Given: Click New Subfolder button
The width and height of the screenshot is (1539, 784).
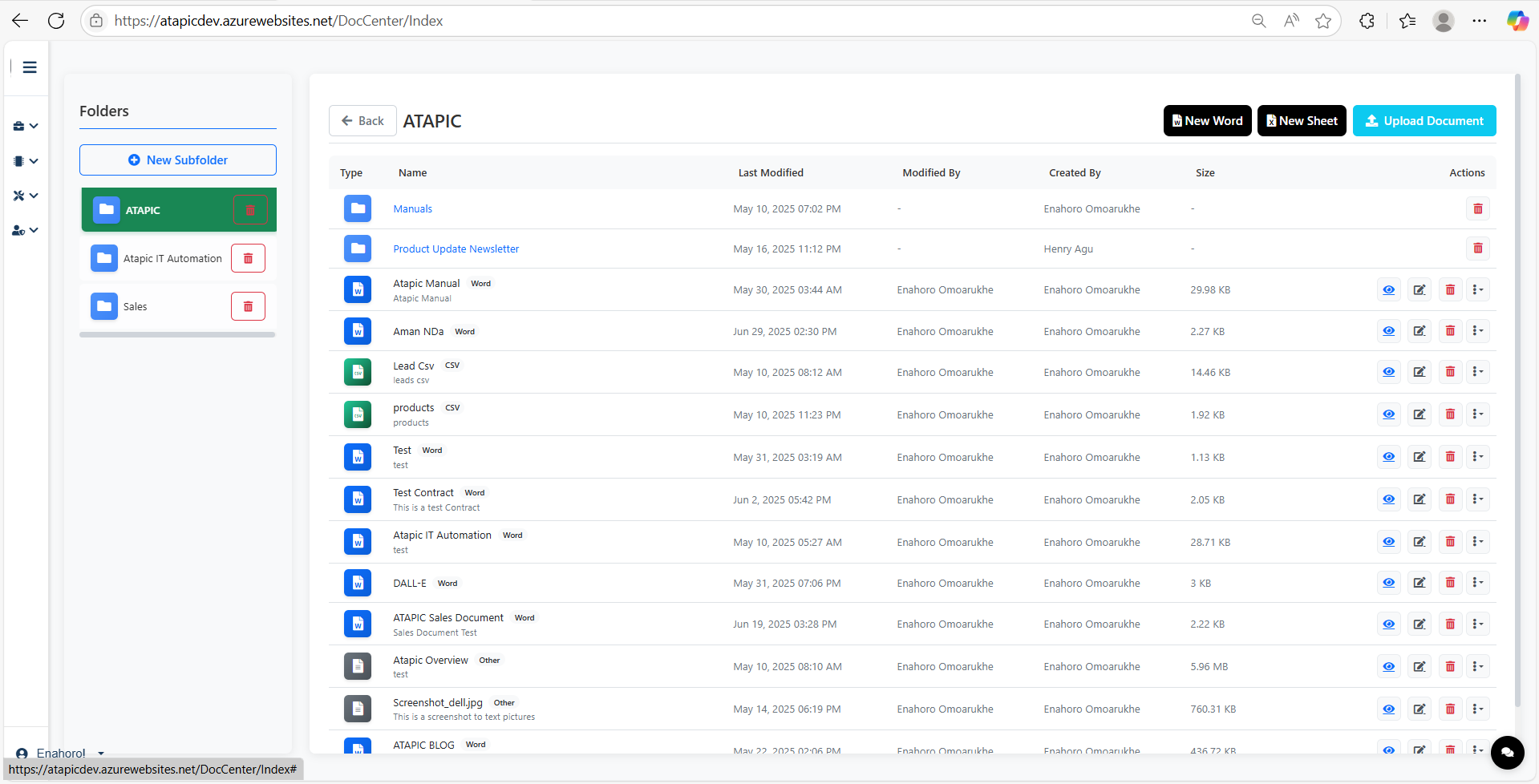Looking at the screenshot, I should point(178,160).
